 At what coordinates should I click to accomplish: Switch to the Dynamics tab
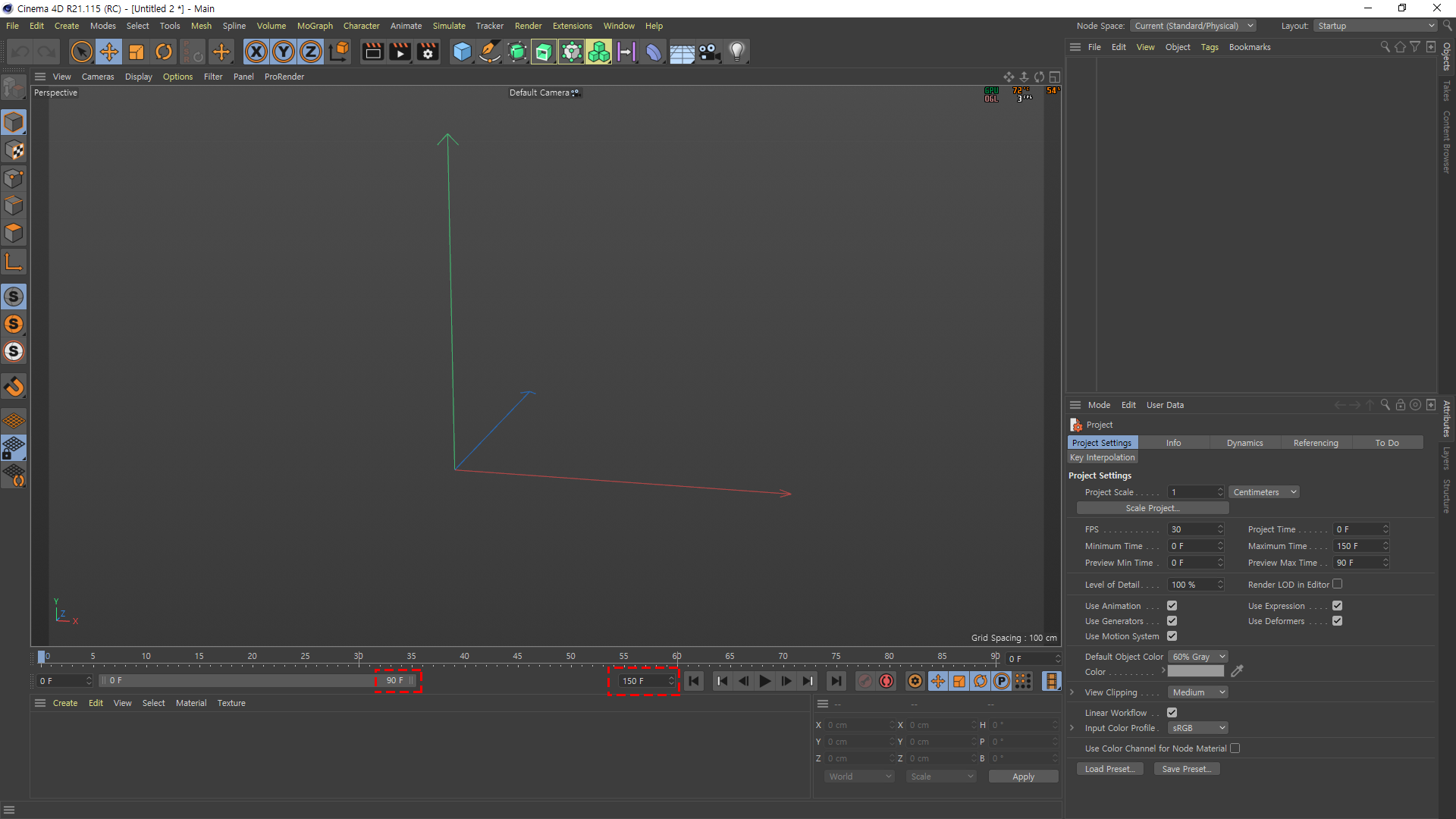click(1244, 443)
